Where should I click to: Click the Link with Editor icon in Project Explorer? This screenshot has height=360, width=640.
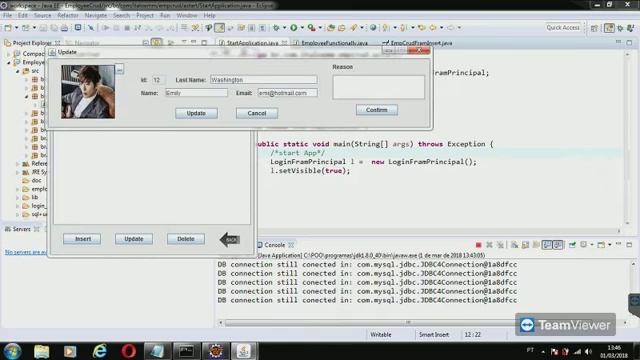point(156,42)
